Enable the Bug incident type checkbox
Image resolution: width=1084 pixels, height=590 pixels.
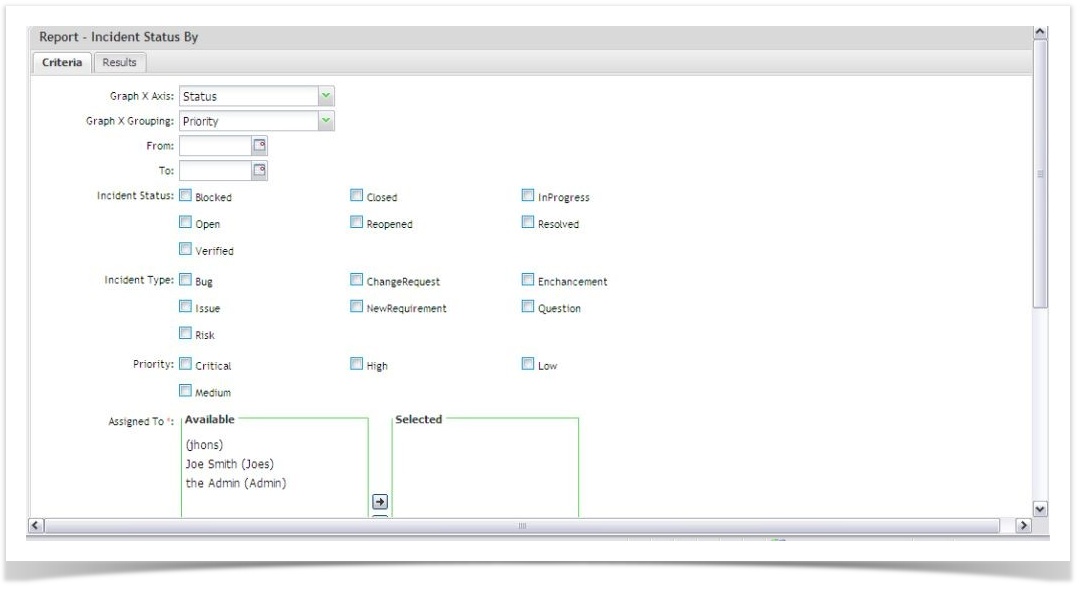185,280
